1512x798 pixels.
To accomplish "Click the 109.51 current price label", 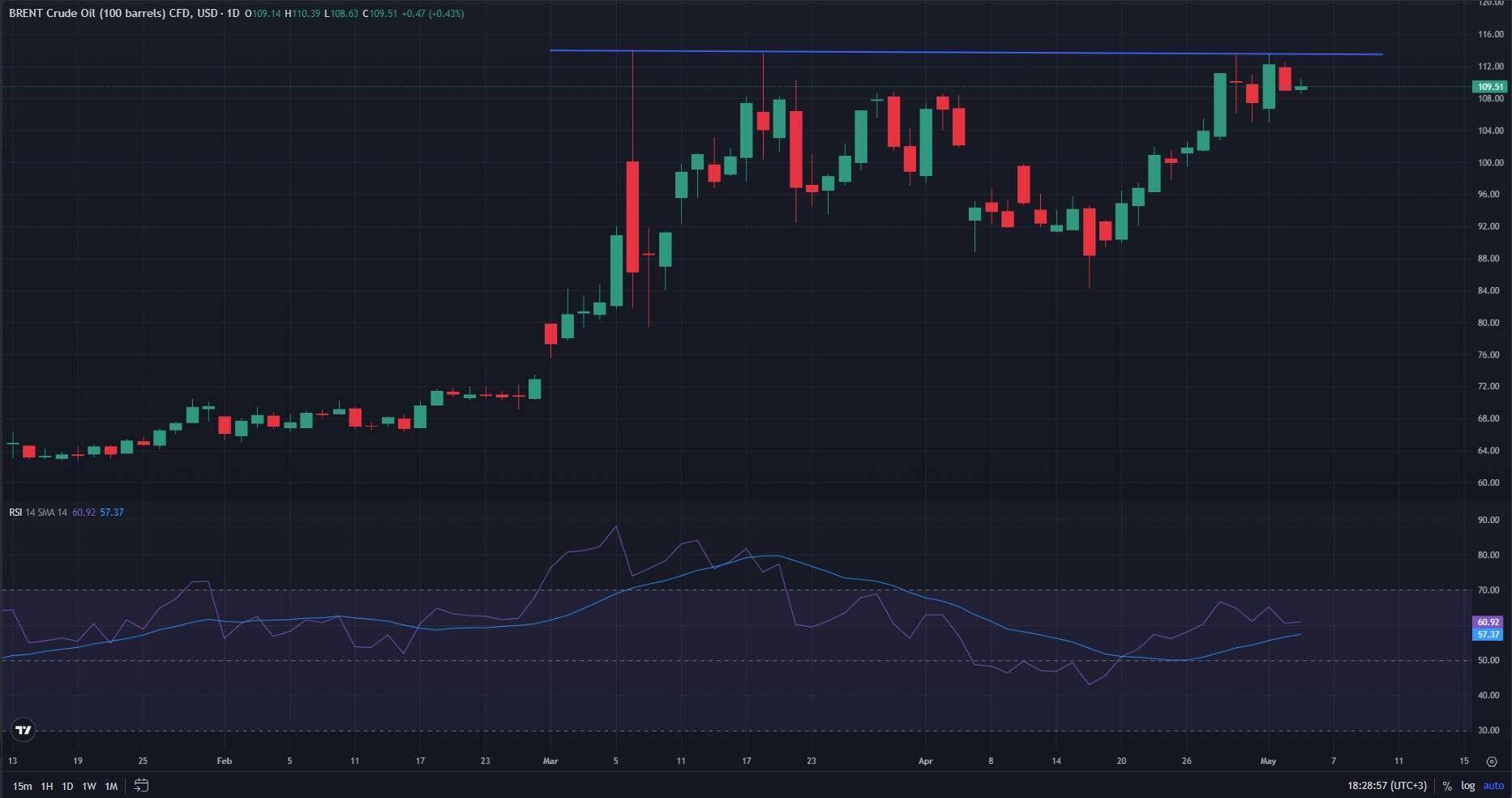I will [x=1490, y=87].
